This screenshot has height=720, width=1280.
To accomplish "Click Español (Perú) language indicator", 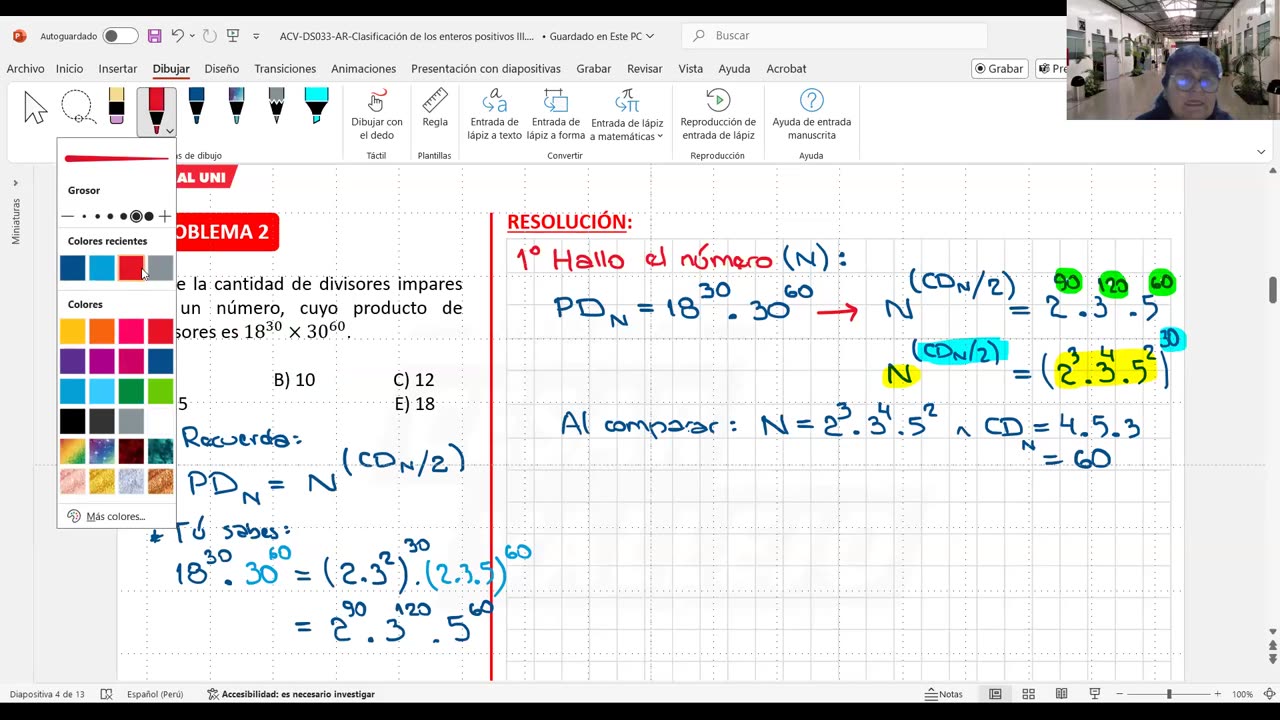I will point(155,694).
